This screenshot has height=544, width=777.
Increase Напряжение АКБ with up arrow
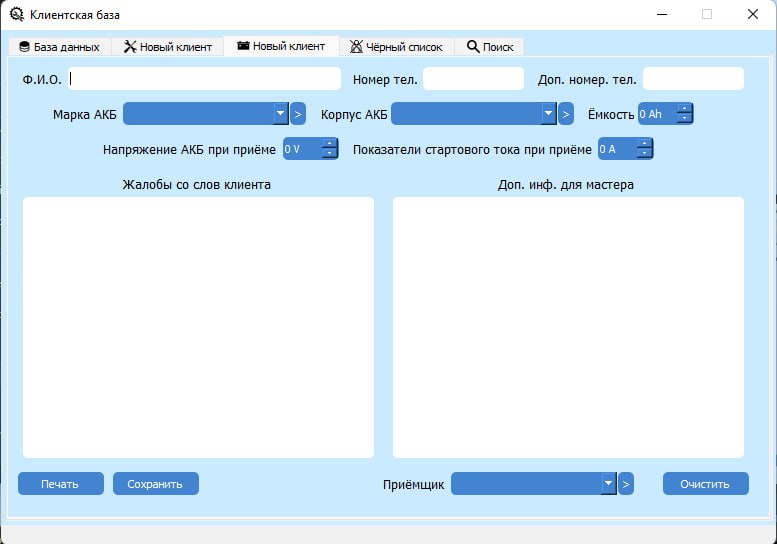(x=330, y=144)
